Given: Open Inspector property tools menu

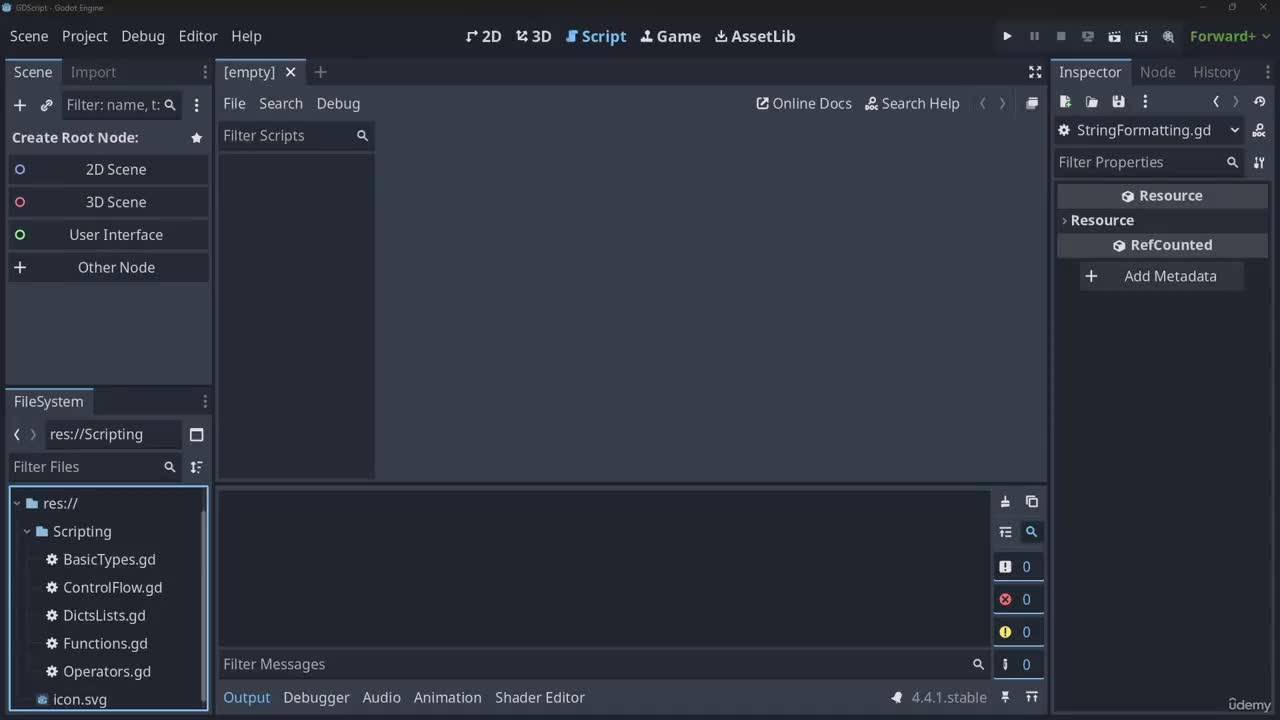Looking at the screenshot, I should tap(1259, 162).
